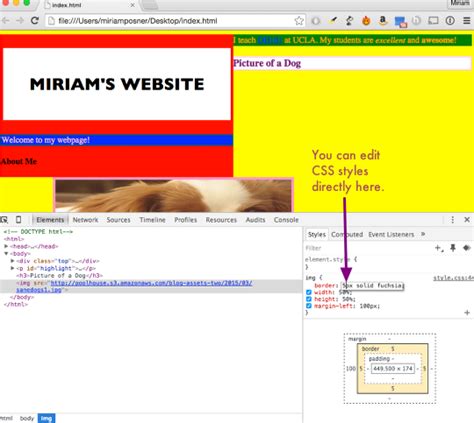Expand the p id highlight node
The image size is (474, 423).
(13, 268)
